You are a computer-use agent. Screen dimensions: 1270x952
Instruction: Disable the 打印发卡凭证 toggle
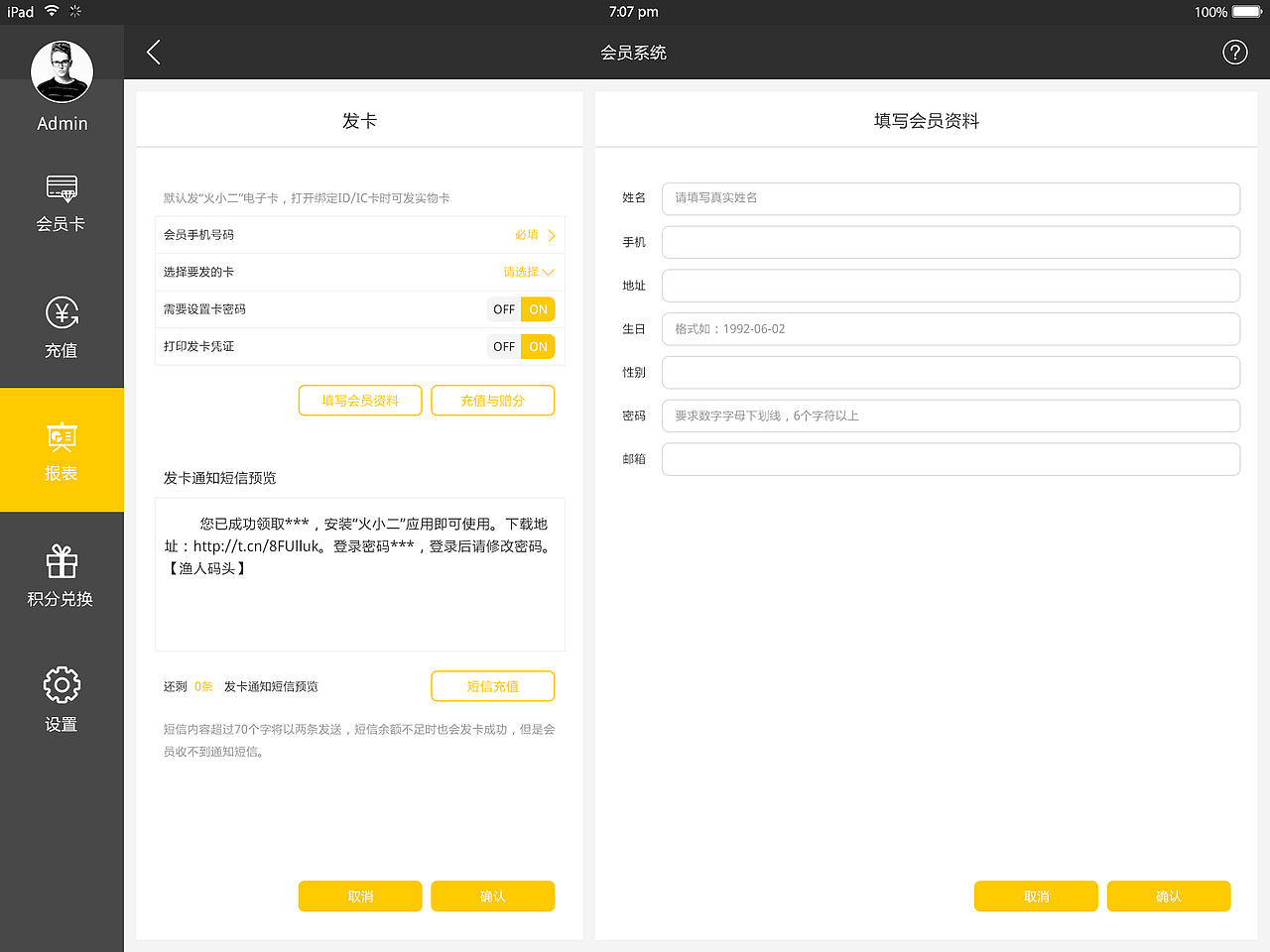click(x=504, y=346)
